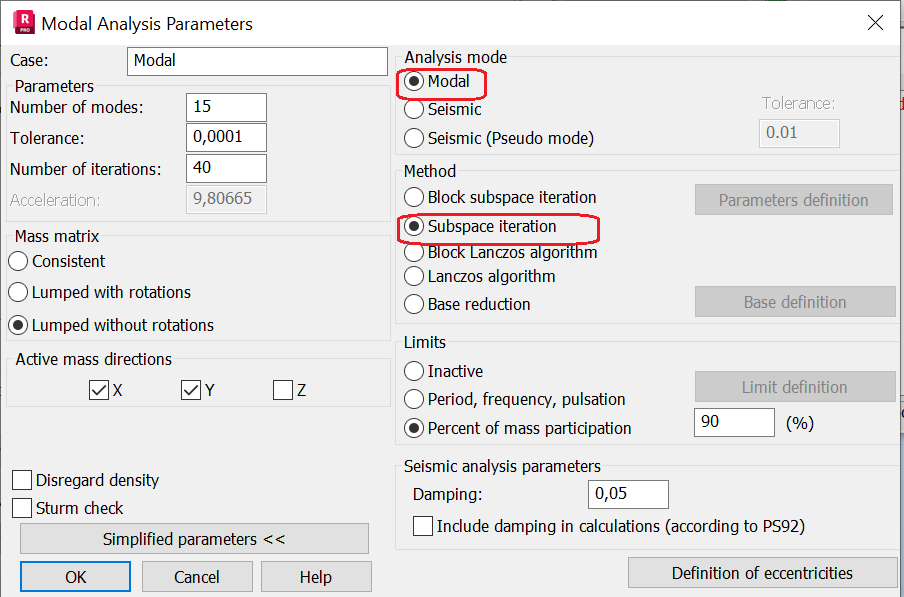The width and height of the screenshot is (904, 597).
Task: Uncheck the X active mass direction
Action: (x=99, y=391)
